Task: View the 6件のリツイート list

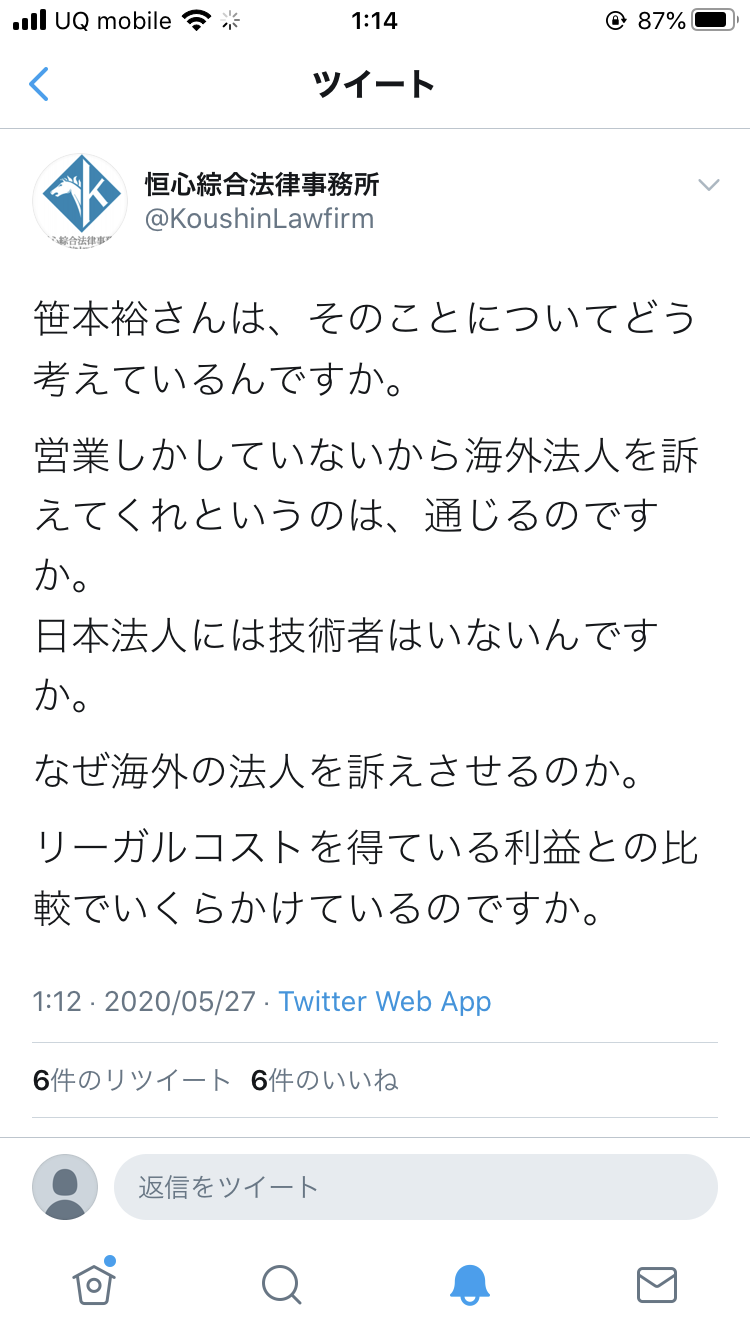Action: (132, 1080)
